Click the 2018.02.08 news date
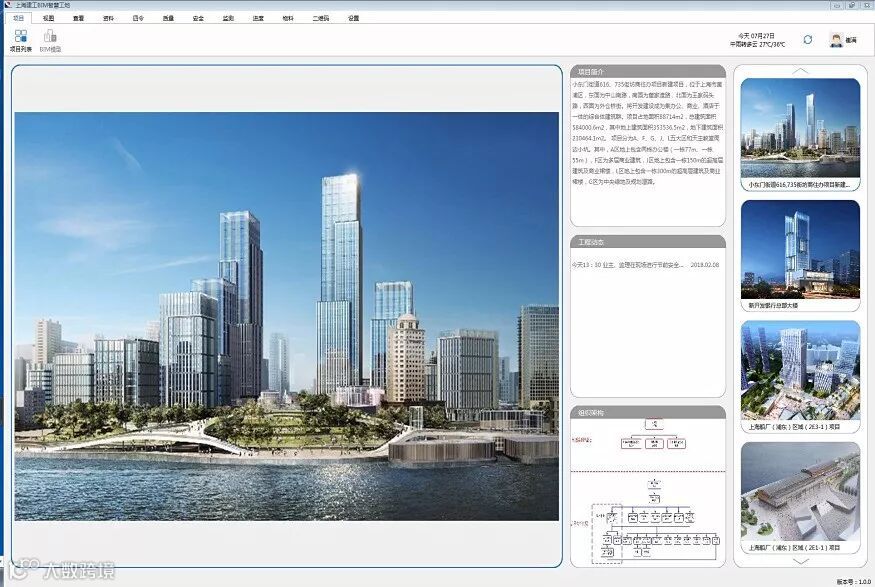The height and width of the screenshot is (587, 875). pos(705,265)
